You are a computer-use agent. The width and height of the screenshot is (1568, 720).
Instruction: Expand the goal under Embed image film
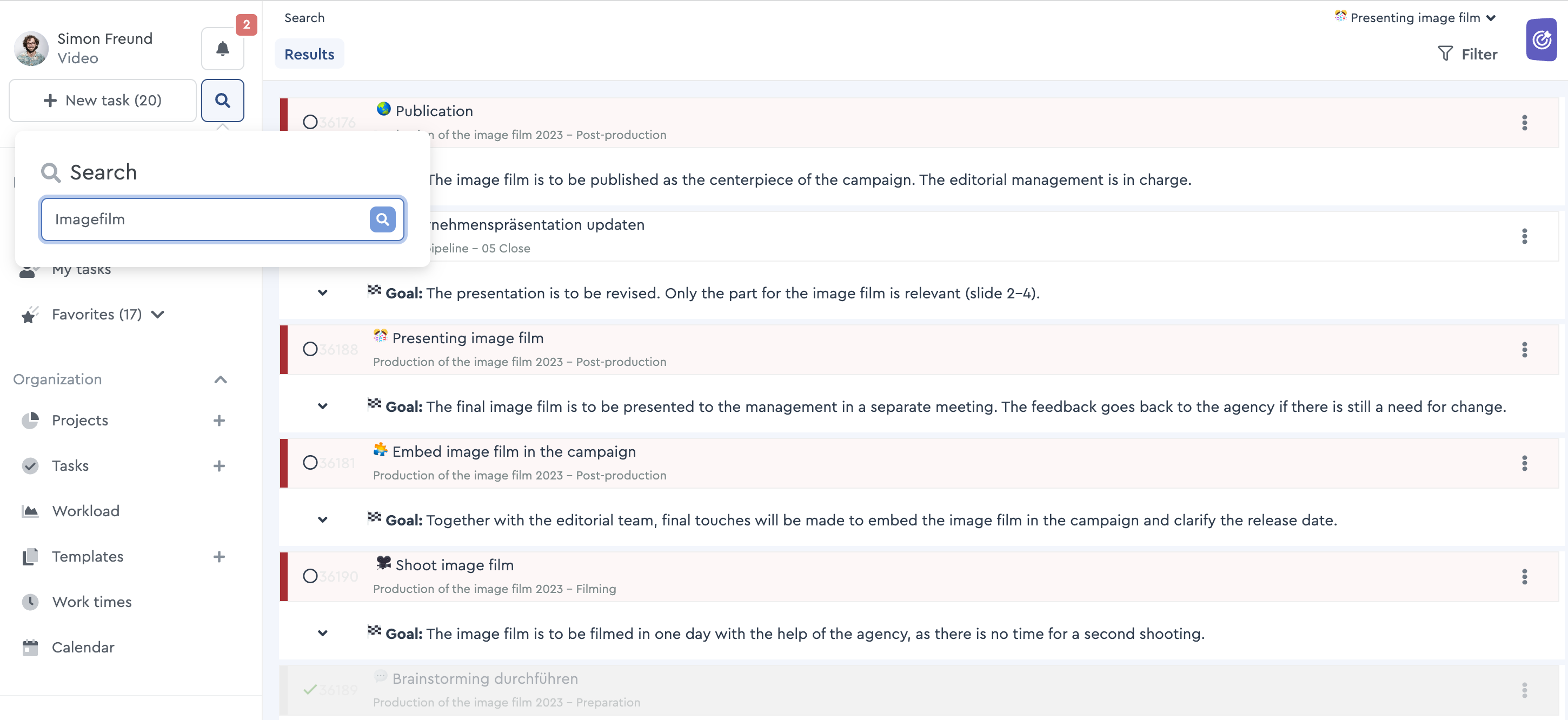pyautogui.click(x=323, y=520)
